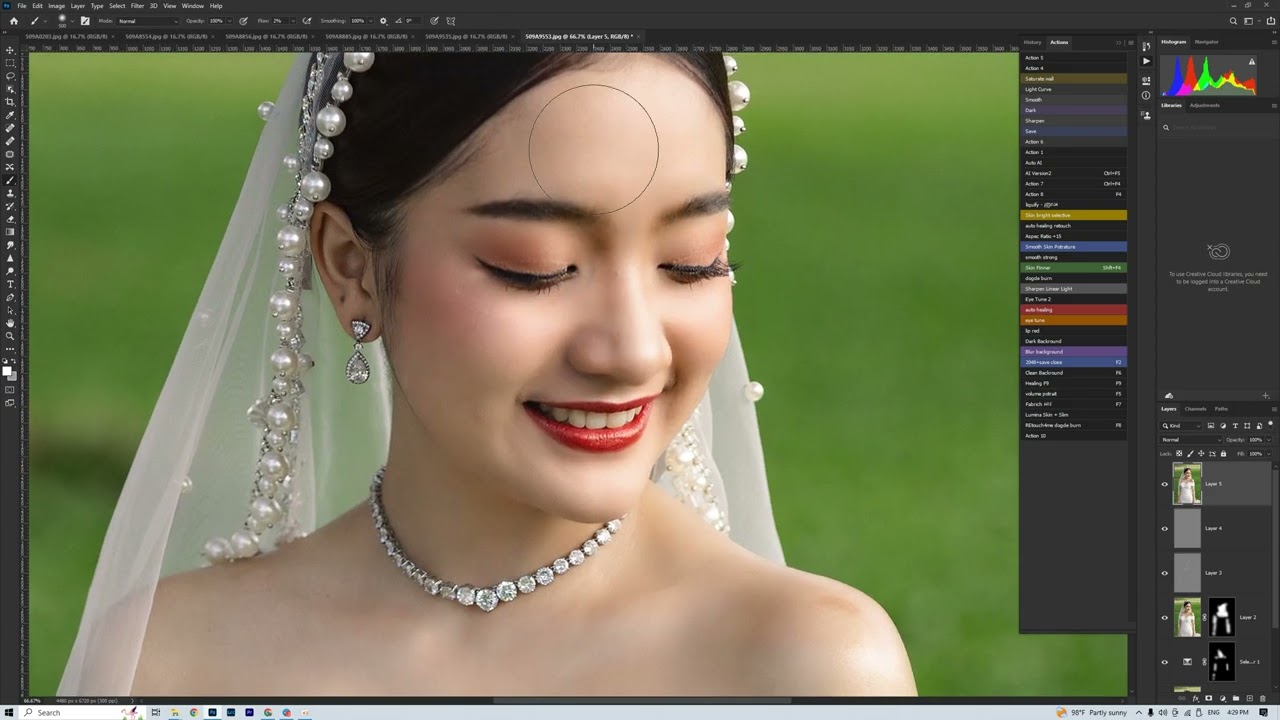
Task: Open the brush Opacity dropdown arrow
Action: pos(230,20)
